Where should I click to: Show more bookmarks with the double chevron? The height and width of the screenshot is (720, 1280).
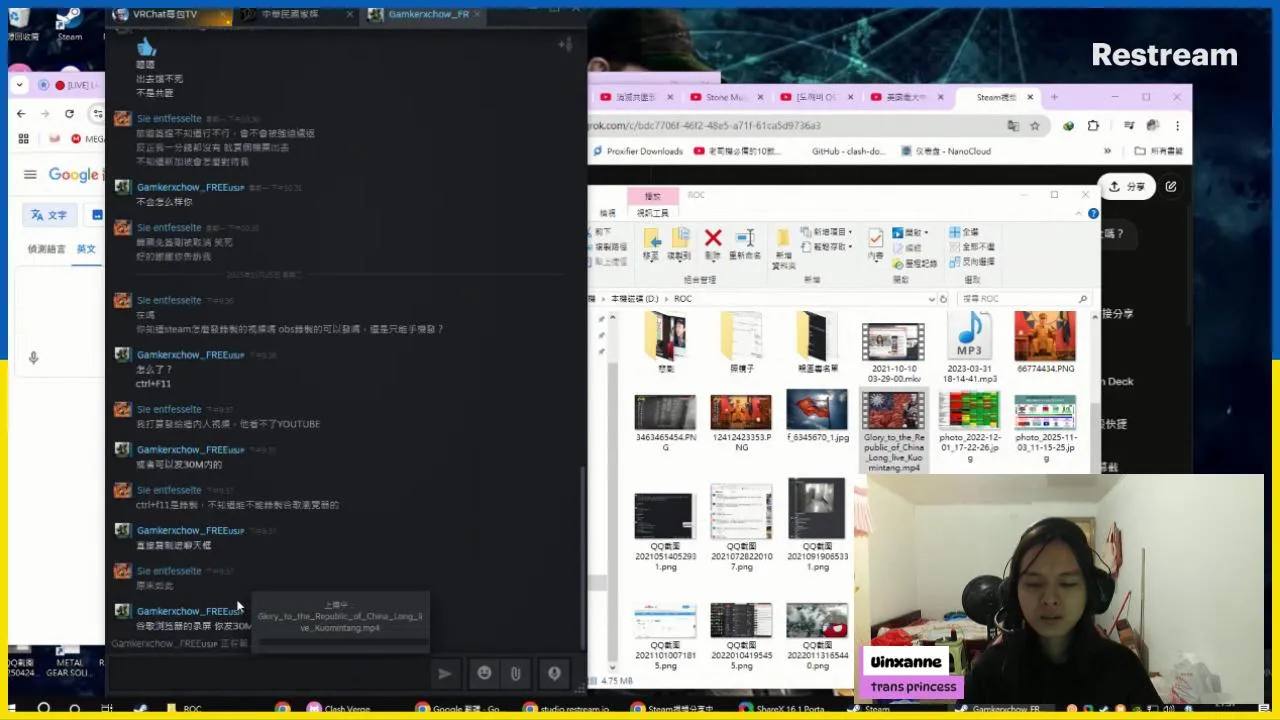(x=1107, y=151)
